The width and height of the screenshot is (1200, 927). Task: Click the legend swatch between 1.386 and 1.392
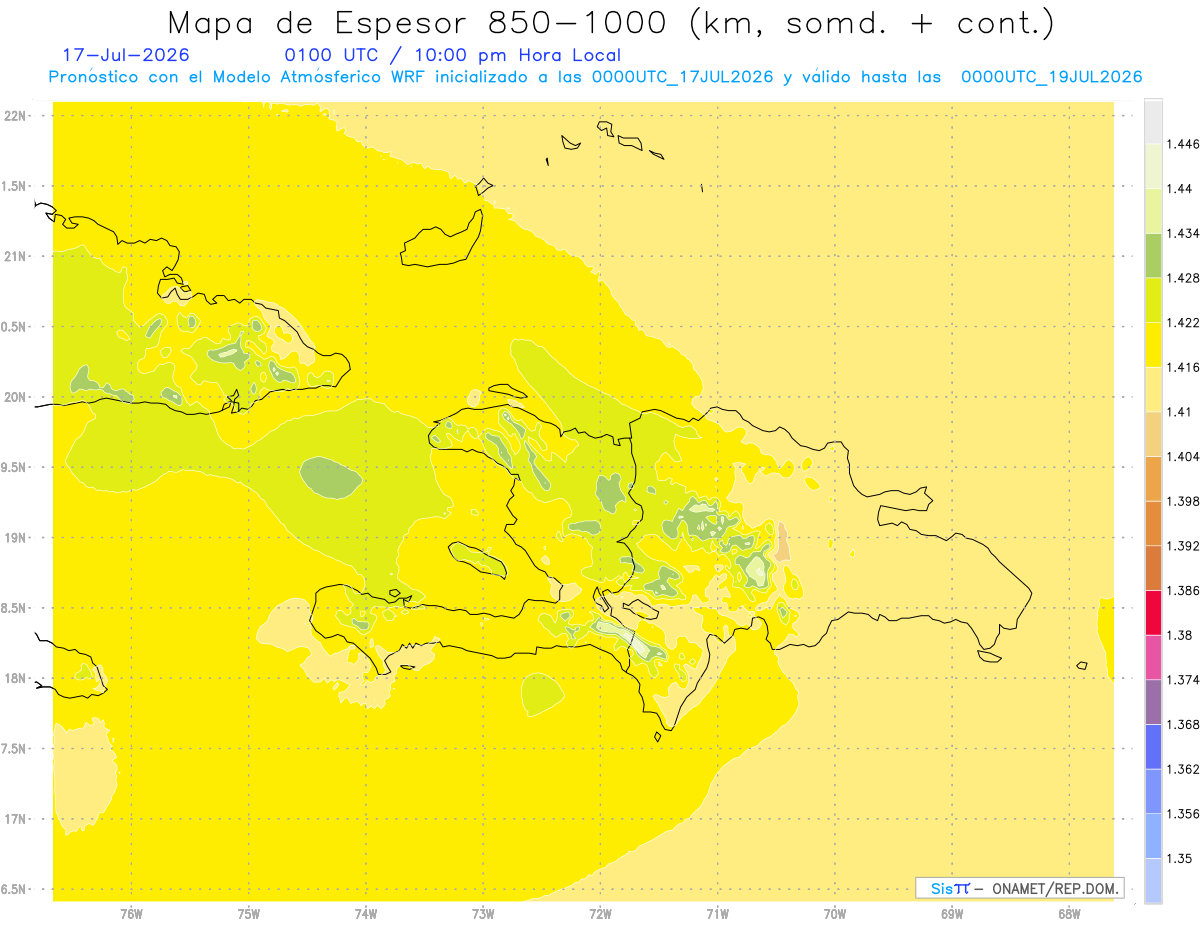(x=1153, y=568)
